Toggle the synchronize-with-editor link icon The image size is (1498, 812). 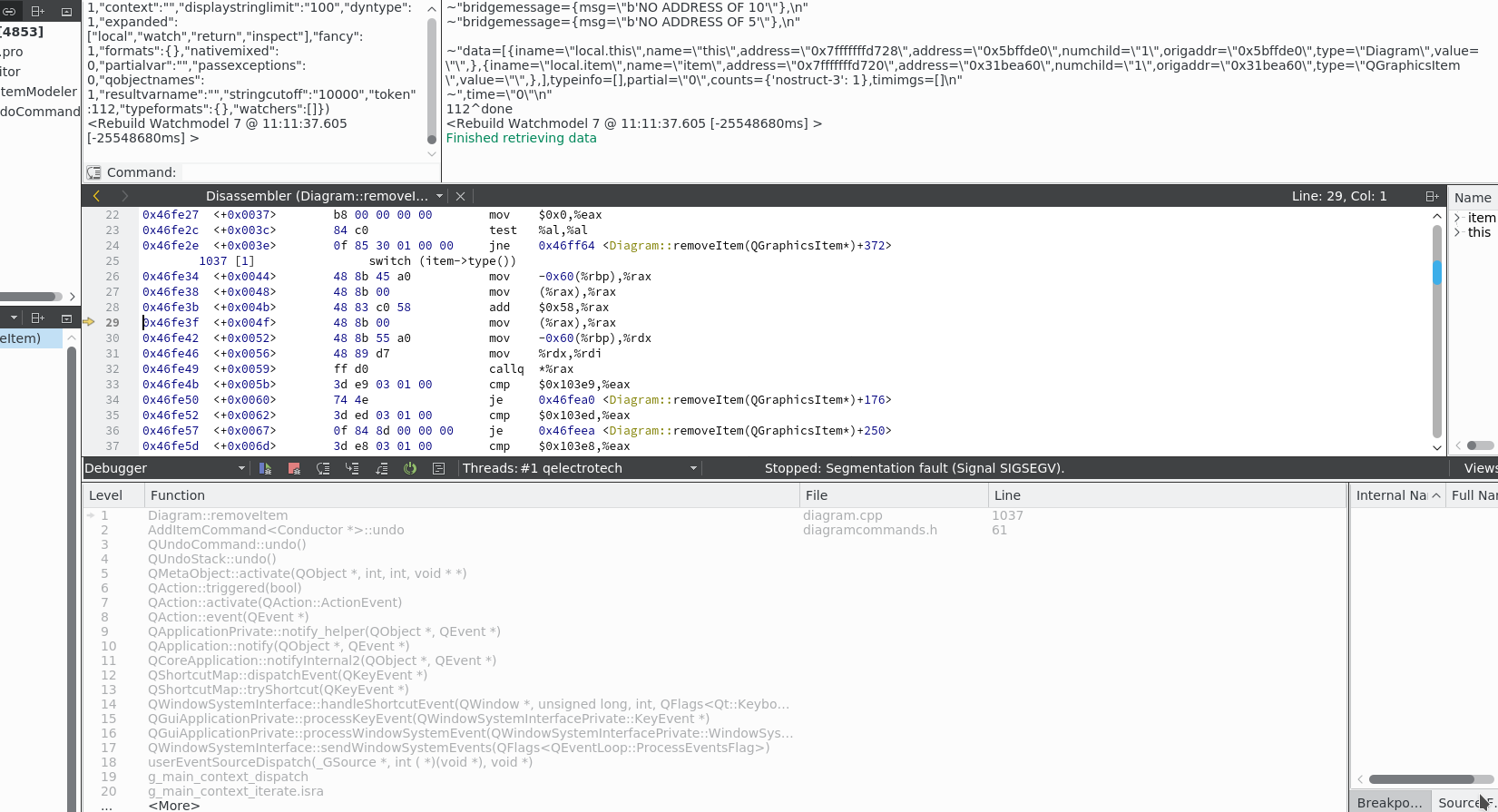click(x=8, y=12)
